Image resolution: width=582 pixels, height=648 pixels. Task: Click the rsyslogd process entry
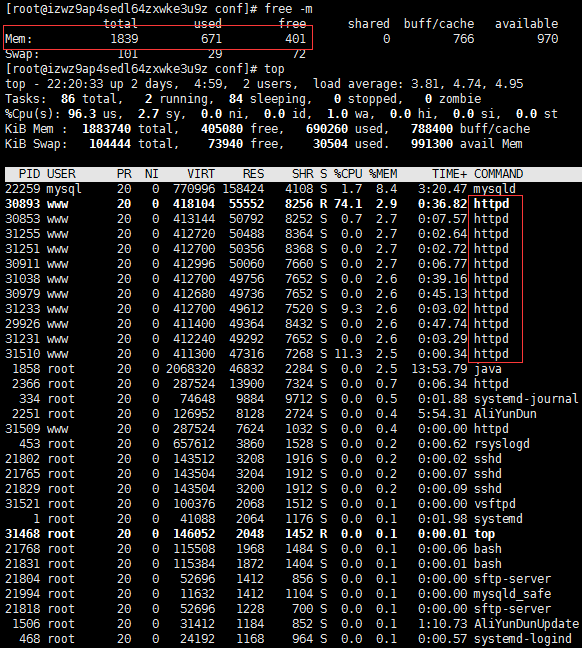[x=502, y=444]
